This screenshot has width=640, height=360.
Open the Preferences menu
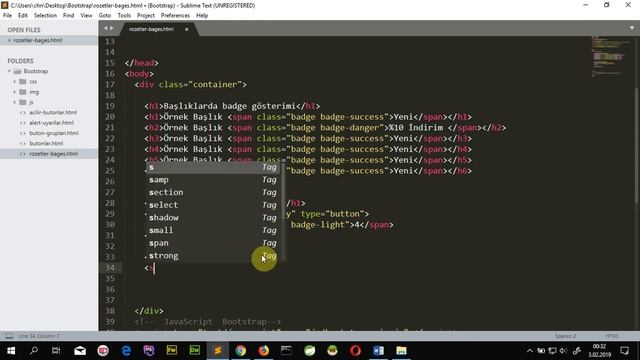tap(175, 16)
